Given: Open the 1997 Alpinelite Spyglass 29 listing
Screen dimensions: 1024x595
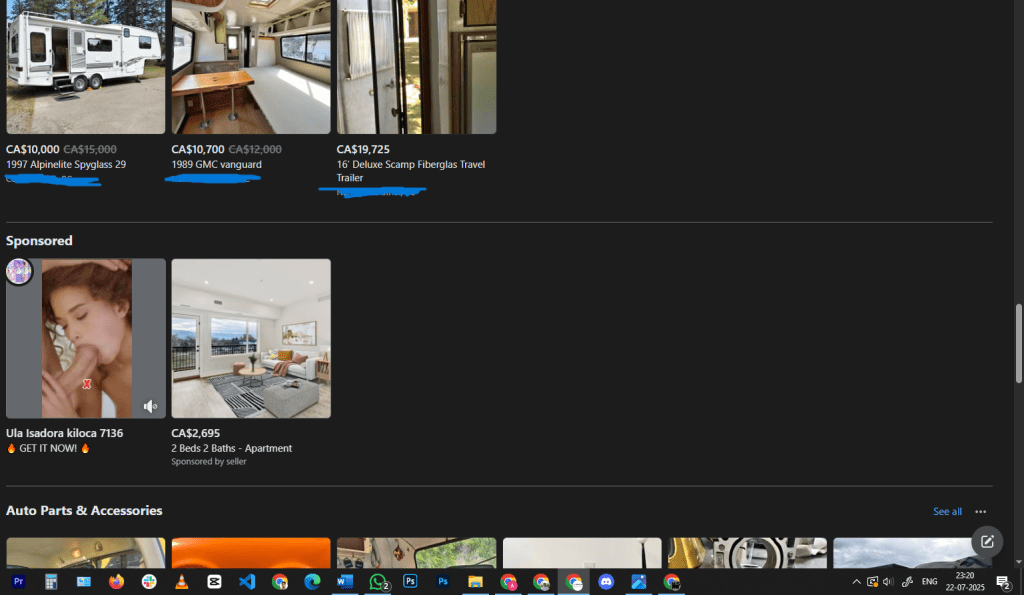Looking at the screenshot, I should click(x=66, y=164).
